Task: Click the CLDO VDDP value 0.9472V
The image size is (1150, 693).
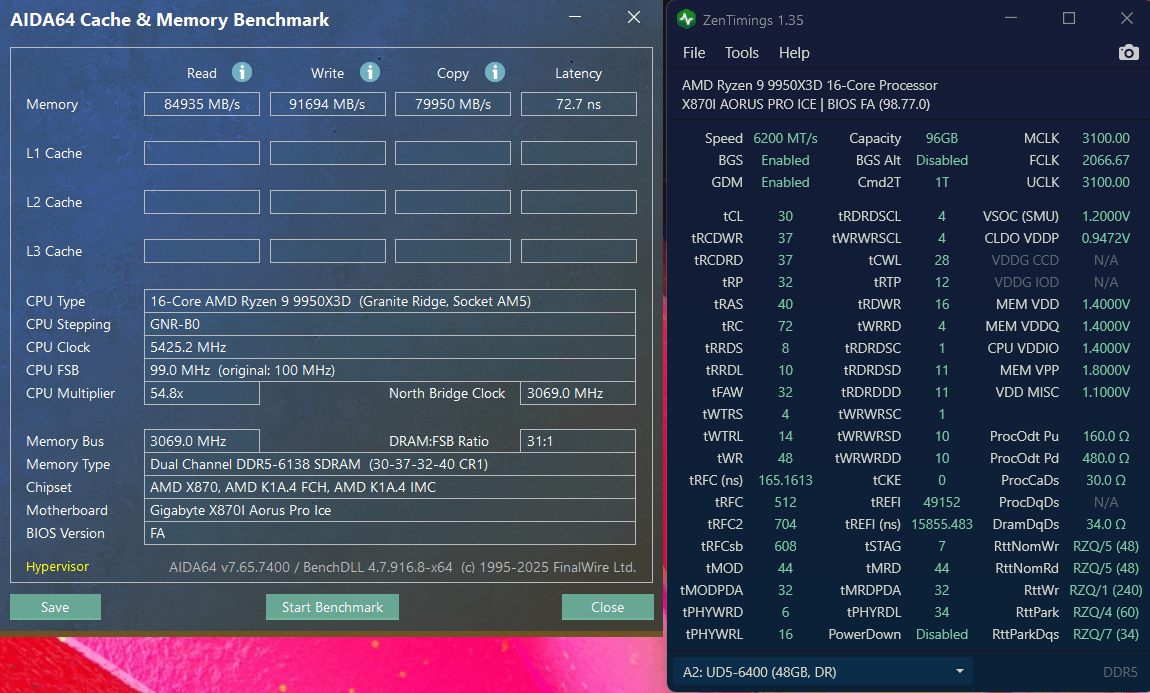Action: 1106,238
